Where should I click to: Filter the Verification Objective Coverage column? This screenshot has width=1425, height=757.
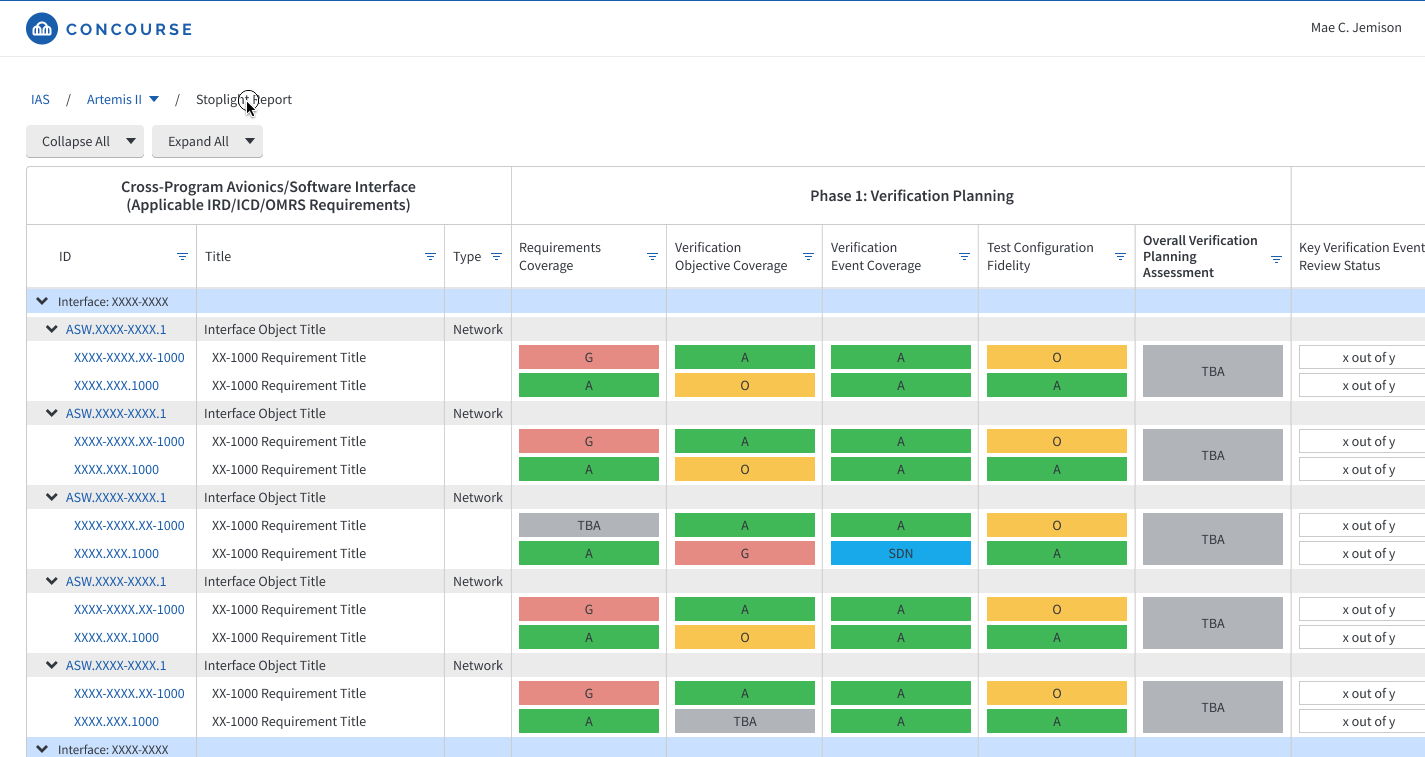click(808, 257)
